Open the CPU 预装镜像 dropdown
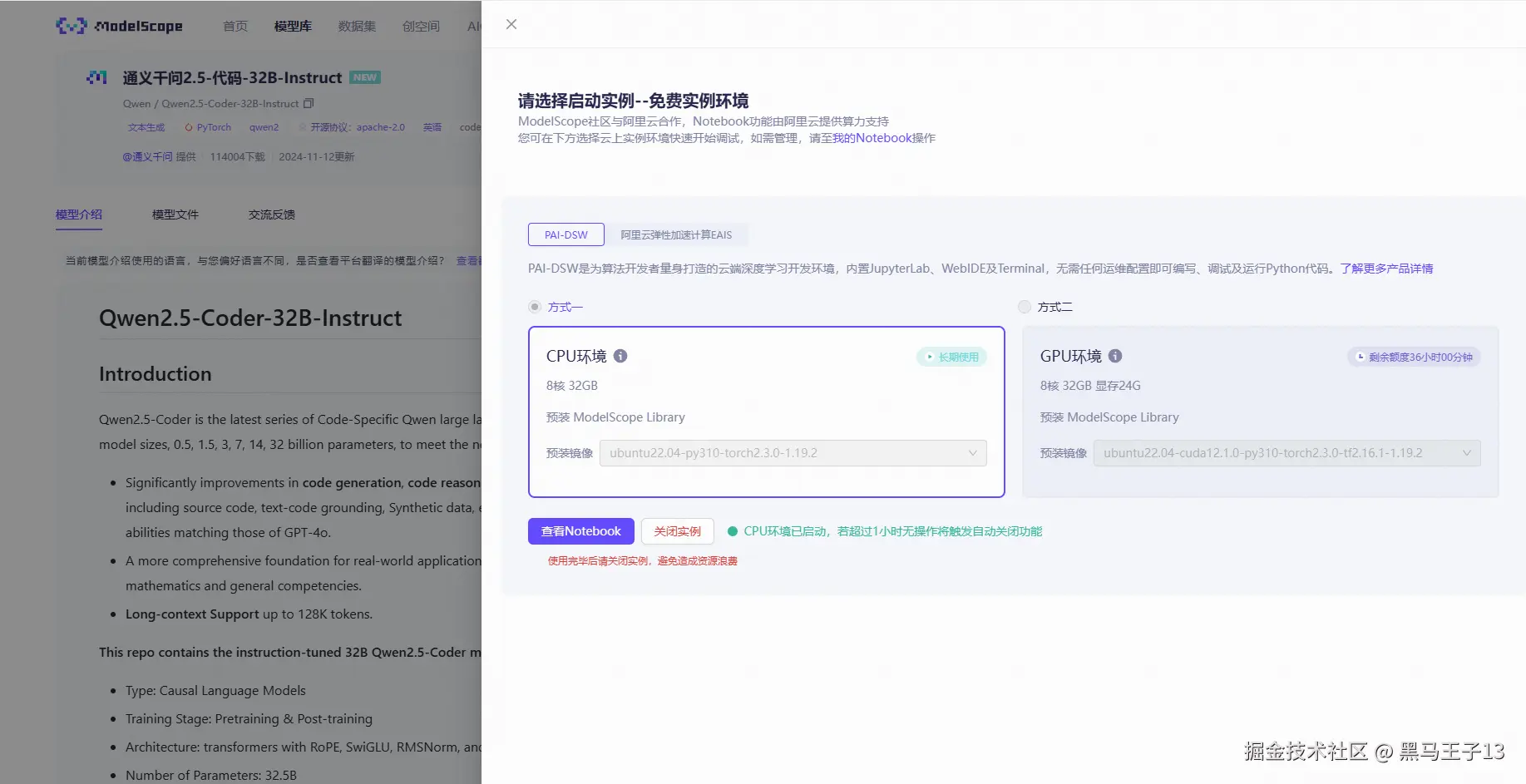This screenshot has width=1526, height=784. click(x=793, y=453)
